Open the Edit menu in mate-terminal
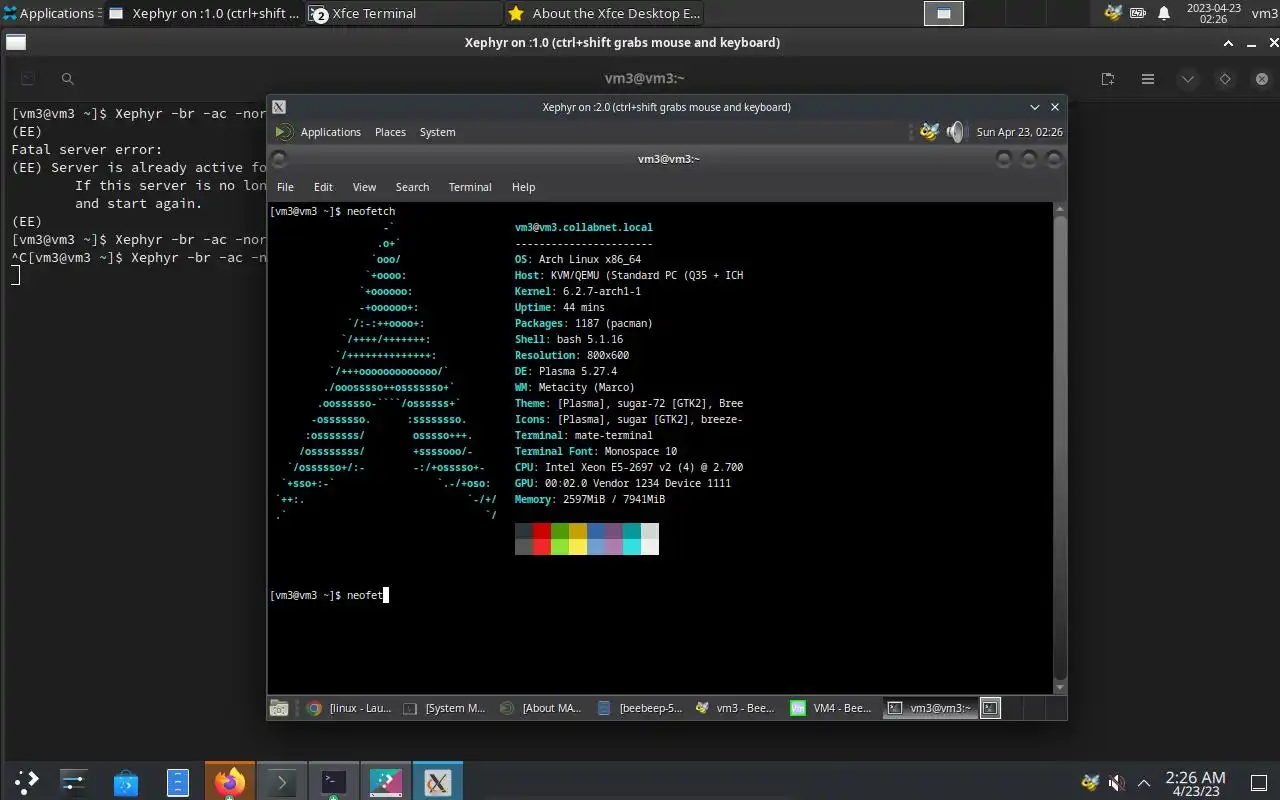 (323, 187)
